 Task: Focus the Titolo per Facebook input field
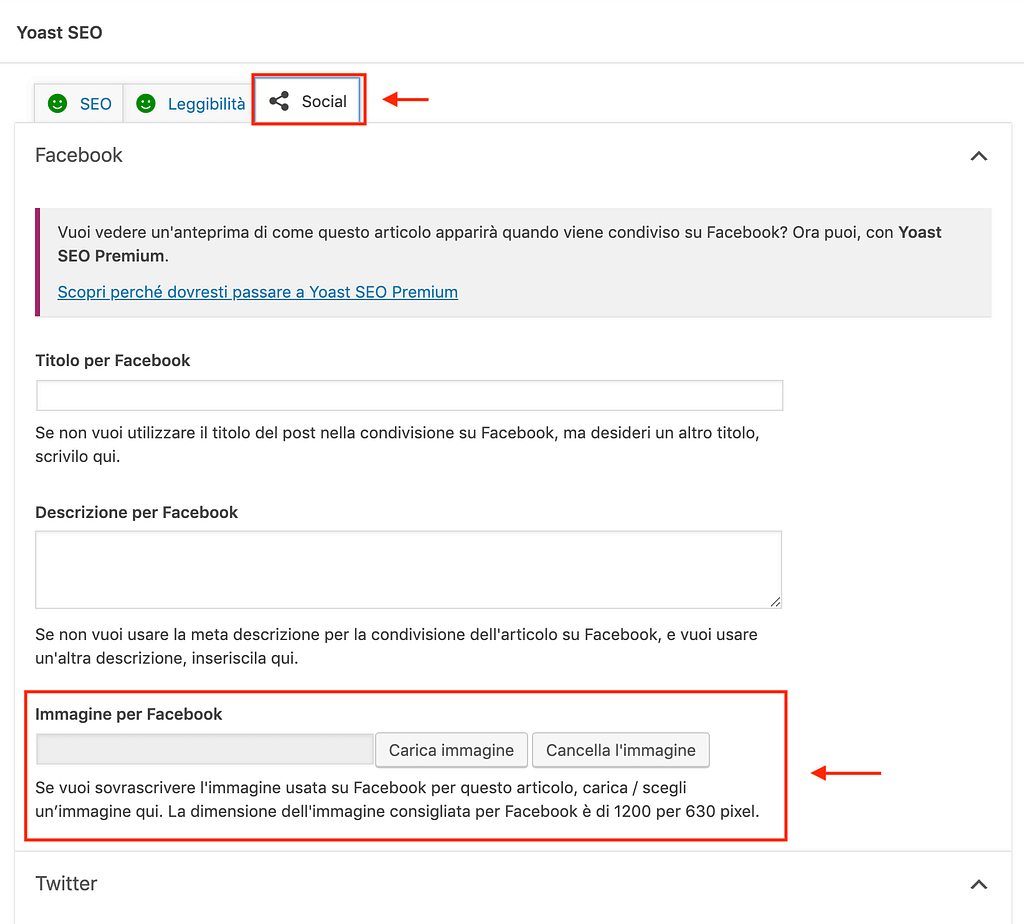point(409,395)
